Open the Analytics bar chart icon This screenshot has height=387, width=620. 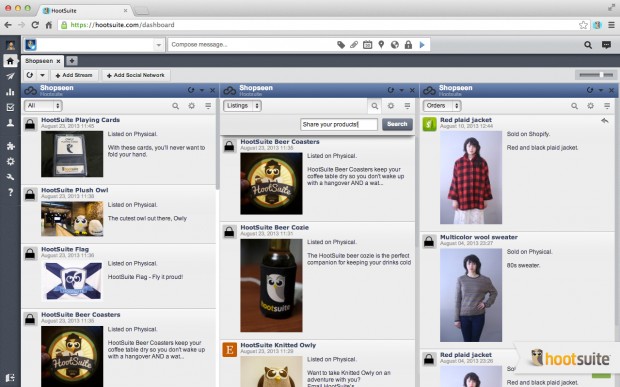tap(10, 92)
